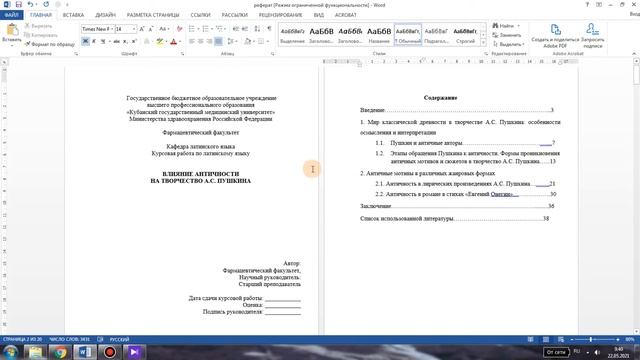Center align text
This screenshot has height=360, width=640.
(x=200, y=41)
